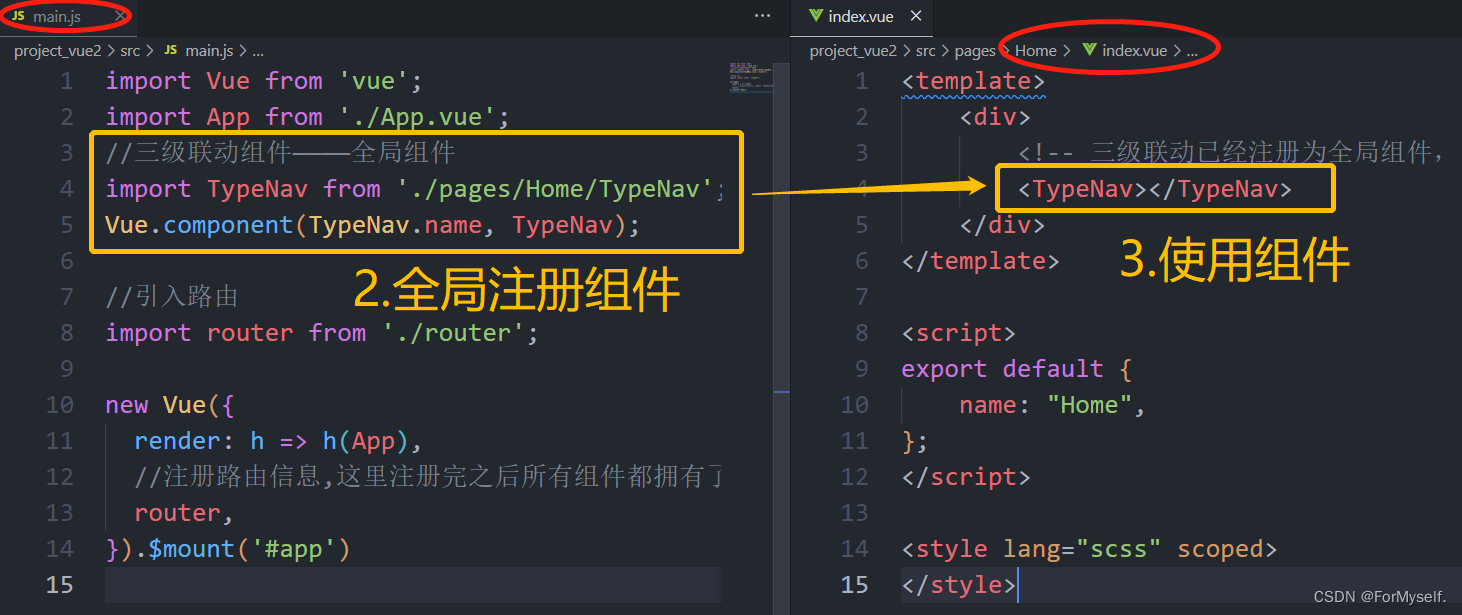The image size is (1462, 615).
Task: Click the JS icon in main.js breadcrumb path
Action: (x=168, y=49)
